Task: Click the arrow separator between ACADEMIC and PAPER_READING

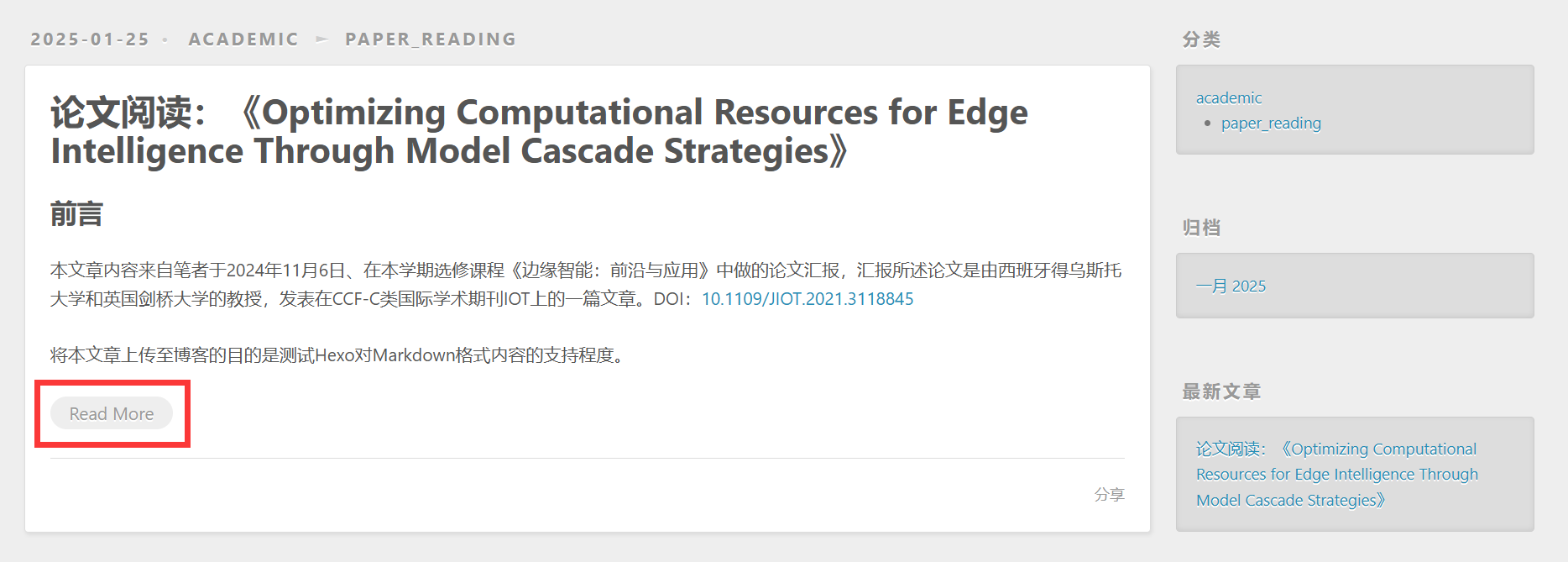Action: point(322,39)
